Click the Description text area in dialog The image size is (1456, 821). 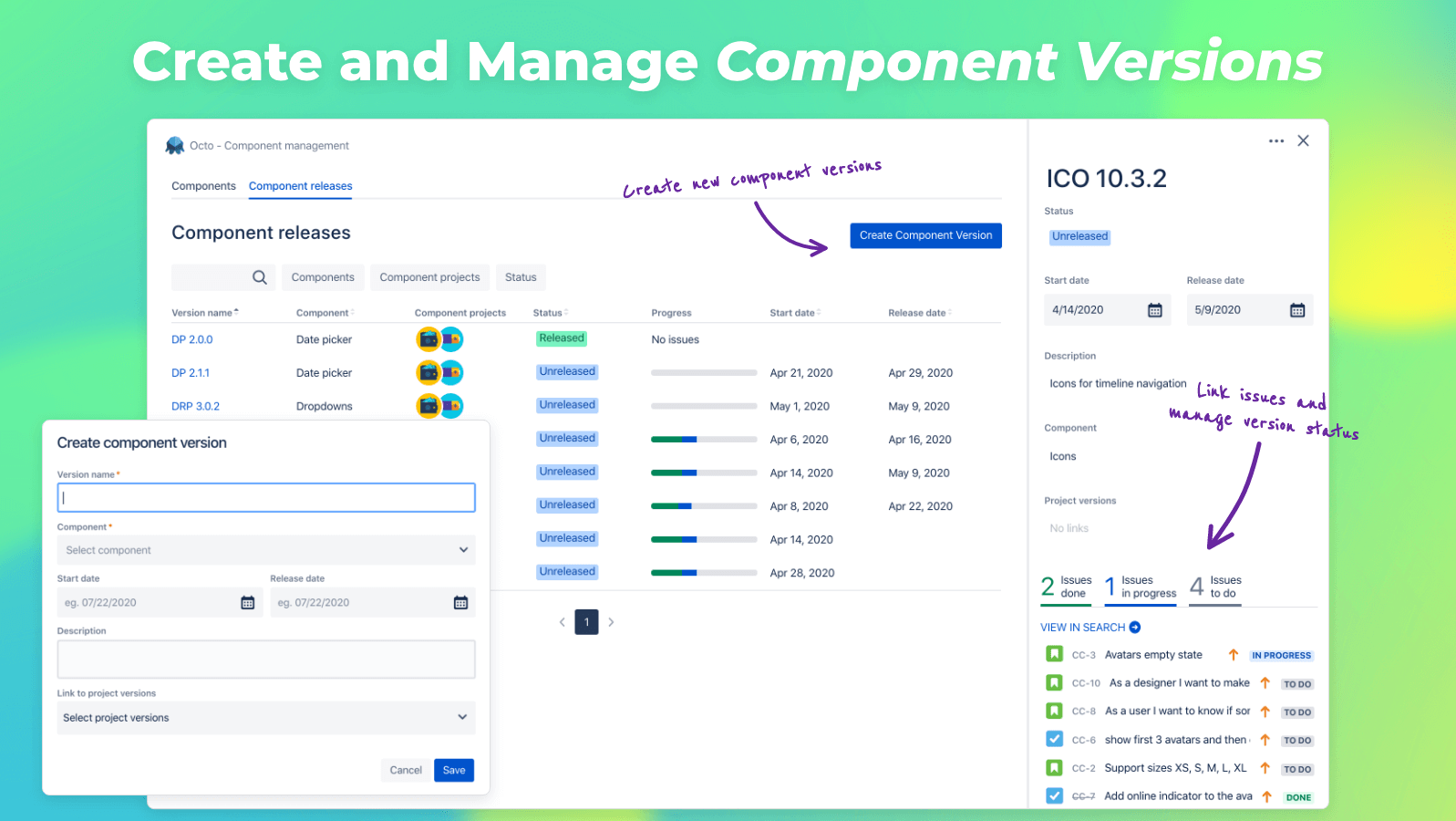266,659
